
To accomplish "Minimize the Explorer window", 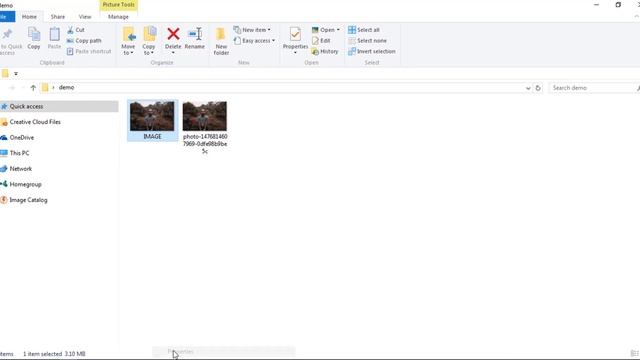I will pyautogui.click(x=597, y=4).
